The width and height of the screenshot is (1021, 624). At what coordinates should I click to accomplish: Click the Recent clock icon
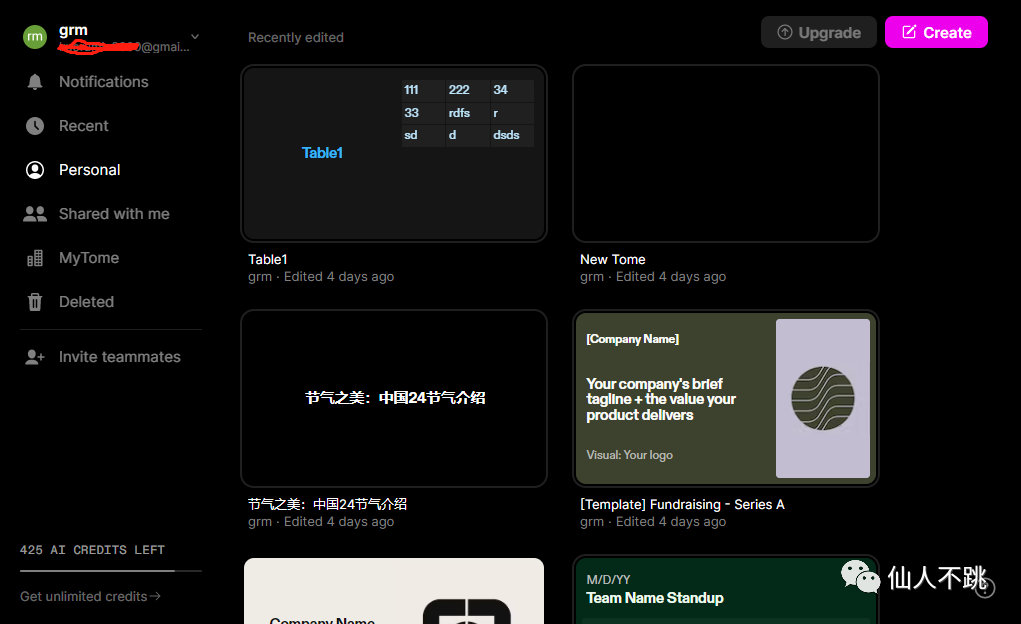pyautogui.click(x=35, y=126)
